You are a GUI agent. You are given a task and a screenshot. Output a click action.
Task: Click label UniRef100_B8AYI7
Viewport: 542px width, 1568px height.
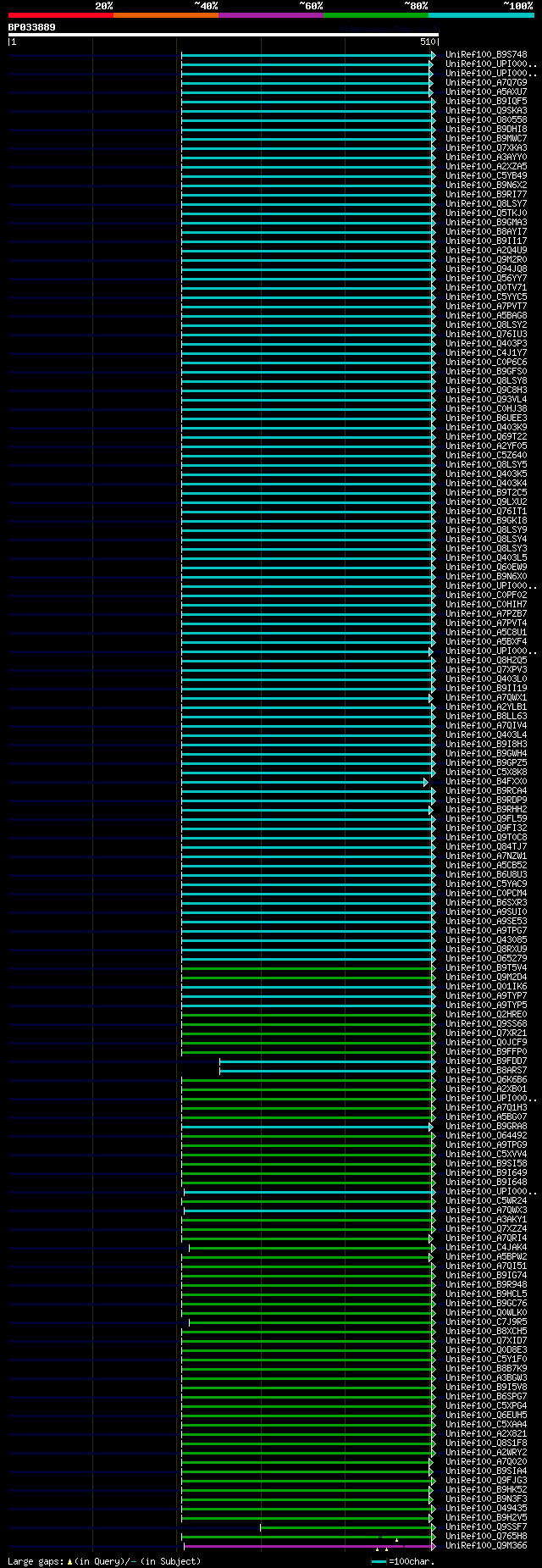[486, 232]
